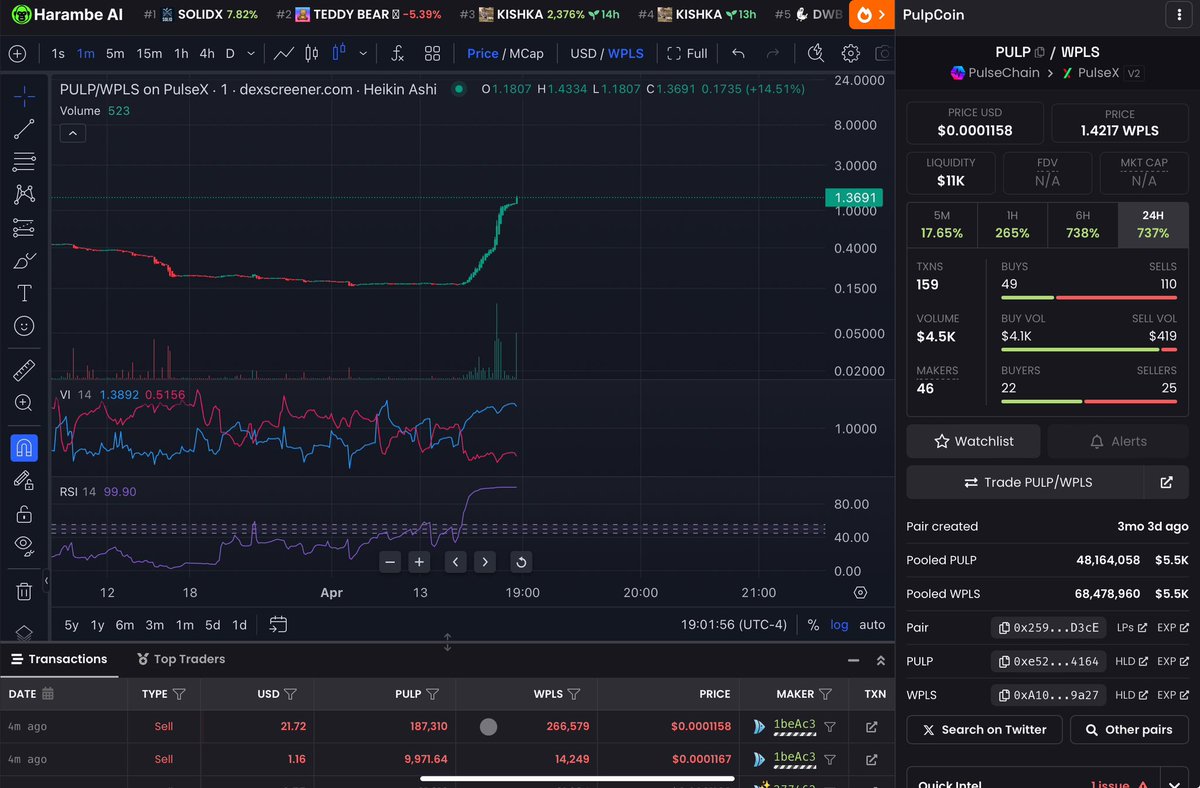Open chart settings gear in toolbar
Screen dimensions: 1200x788
851,53
